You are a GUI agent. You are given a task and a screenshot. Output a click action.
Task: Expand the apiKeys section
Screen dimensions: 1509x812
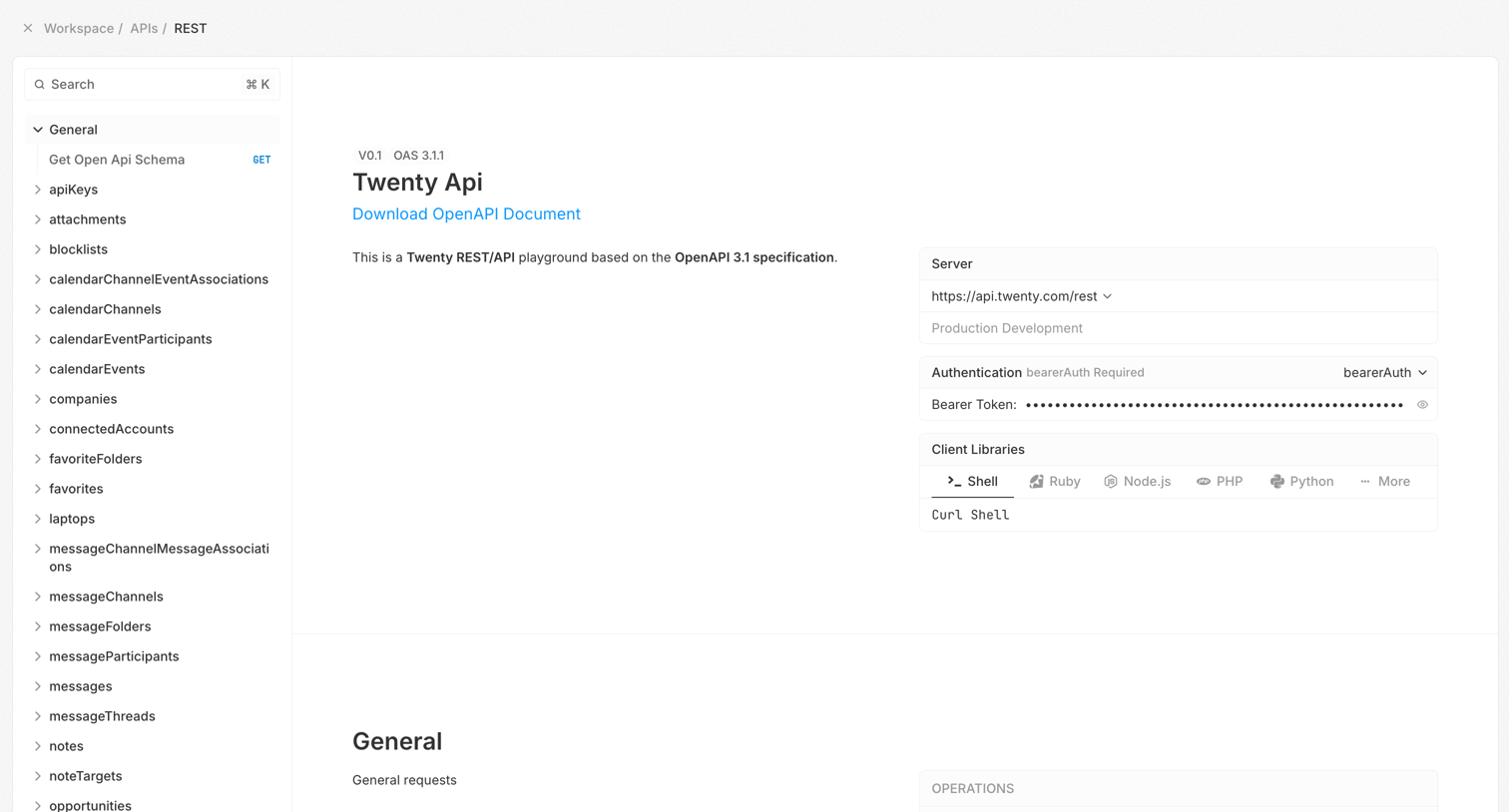coord(38,190)
